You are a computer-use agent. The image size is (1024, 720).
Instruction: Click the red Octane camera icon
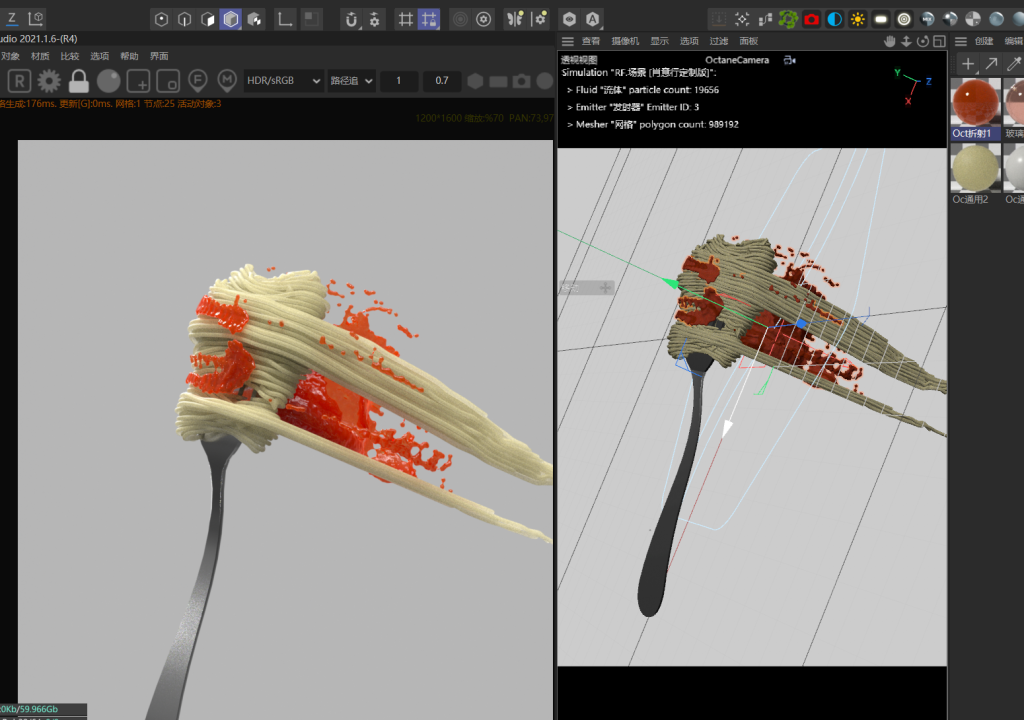coord(811,20)
